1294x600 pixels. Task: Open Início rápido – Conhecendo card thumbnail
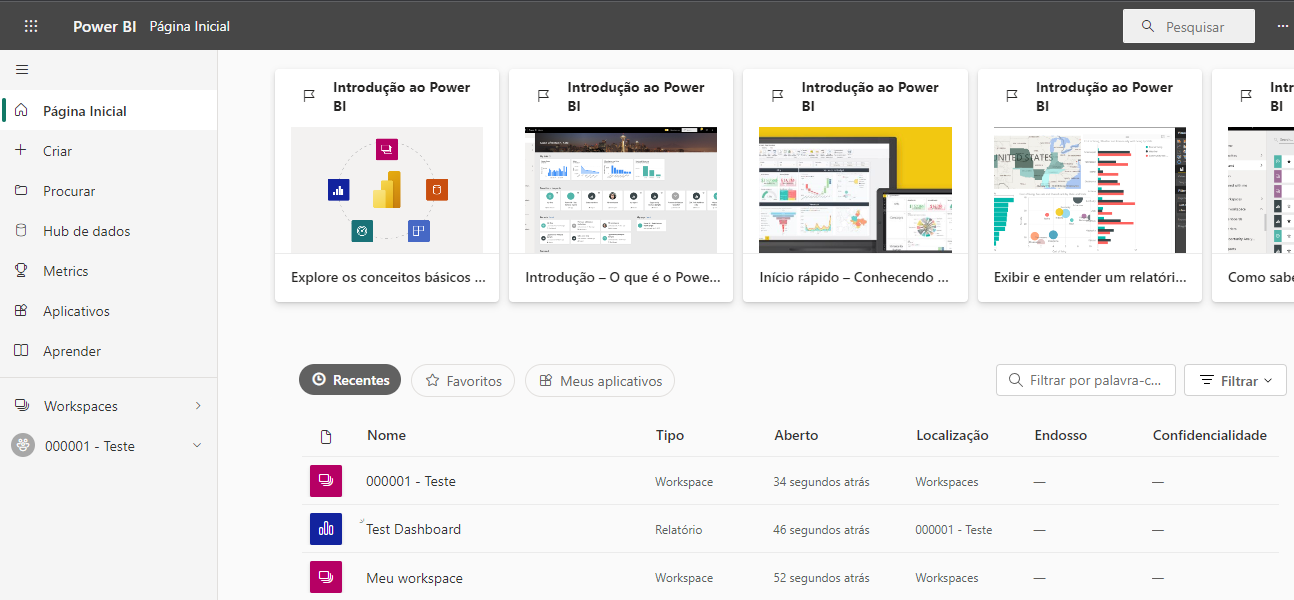click(855, 190)
